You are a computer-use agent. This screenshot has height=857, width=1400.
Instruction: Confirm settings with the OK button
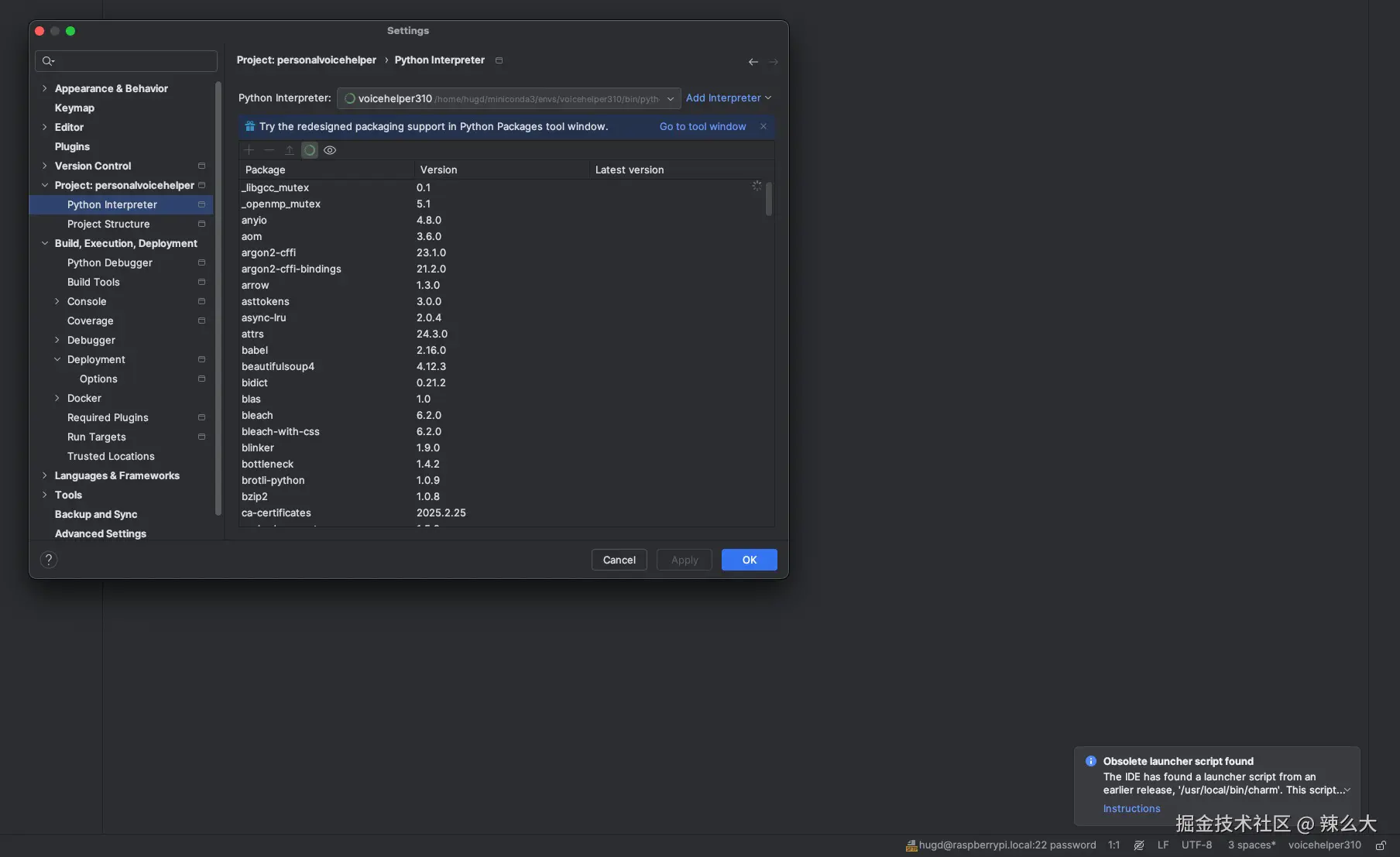click(x=750, y=560)
